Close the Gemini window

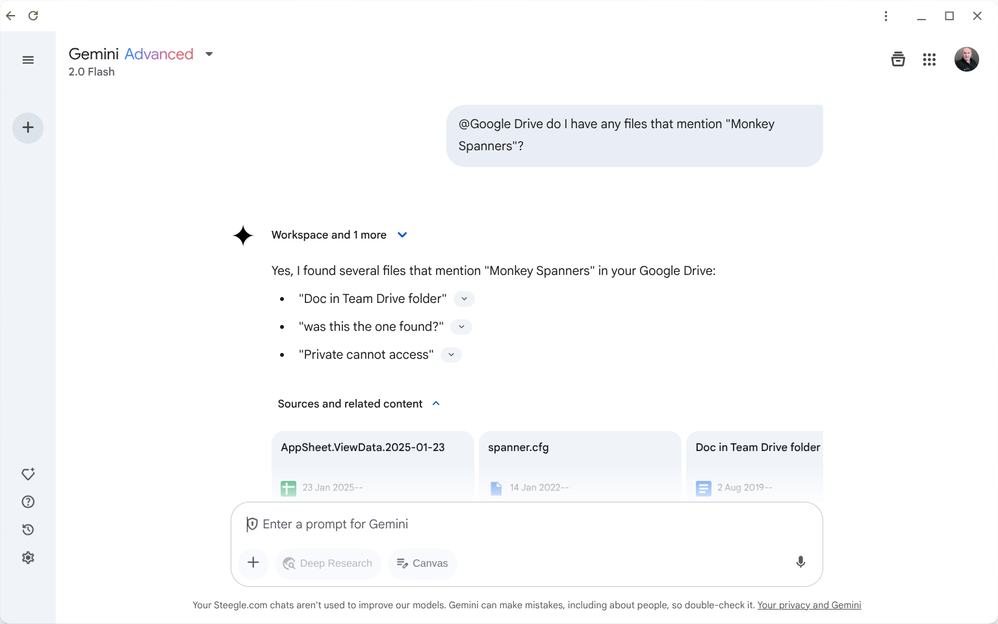977,16
